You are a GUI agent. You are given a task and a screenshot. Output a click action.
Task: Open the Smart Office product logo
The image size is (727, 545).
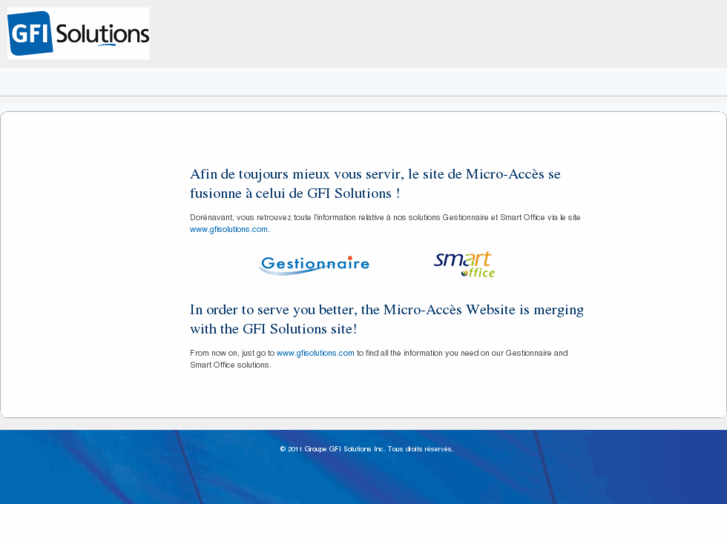[465, 264]
